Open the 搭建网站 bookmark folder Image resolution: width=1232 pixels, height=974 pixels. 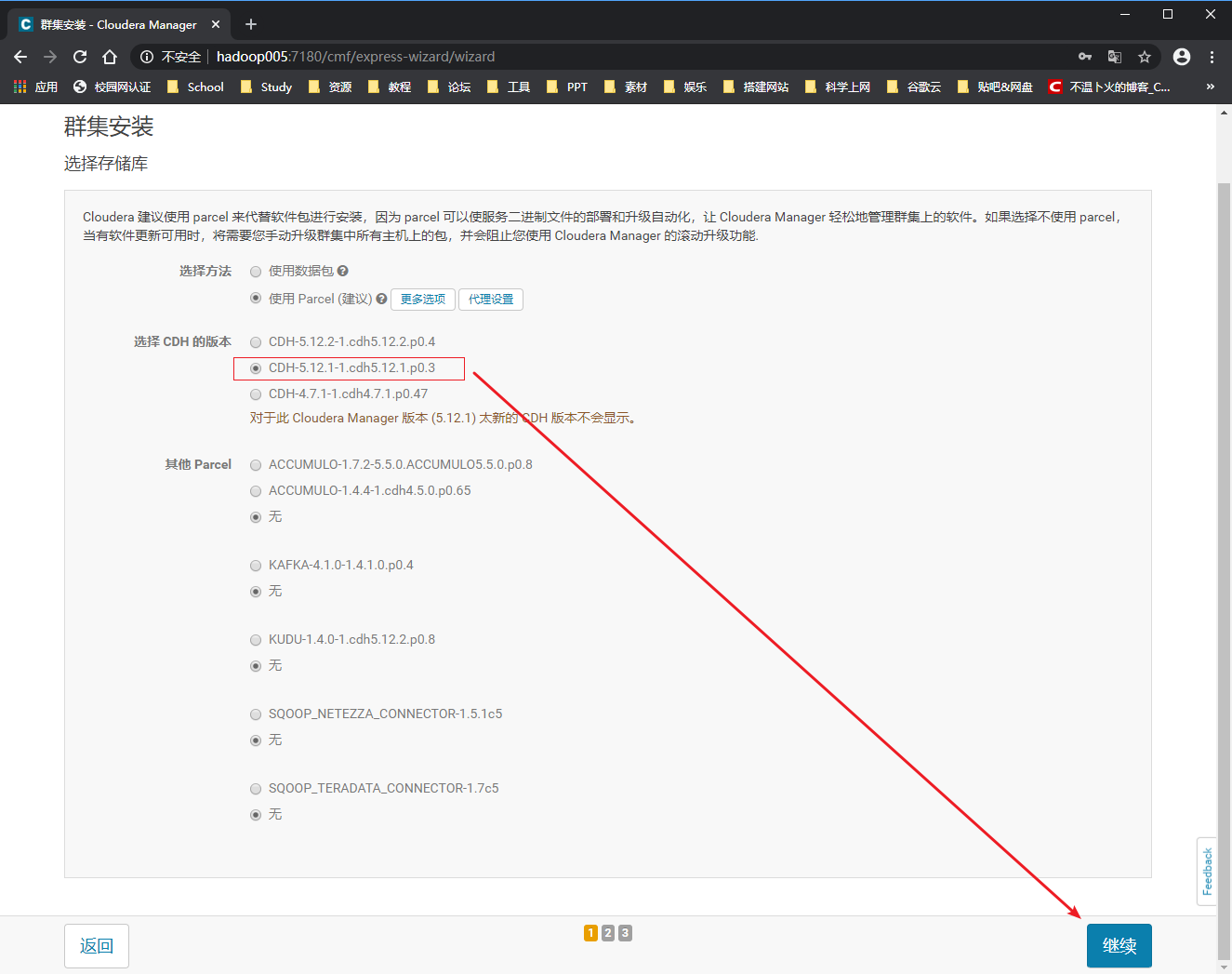(756, 87)
